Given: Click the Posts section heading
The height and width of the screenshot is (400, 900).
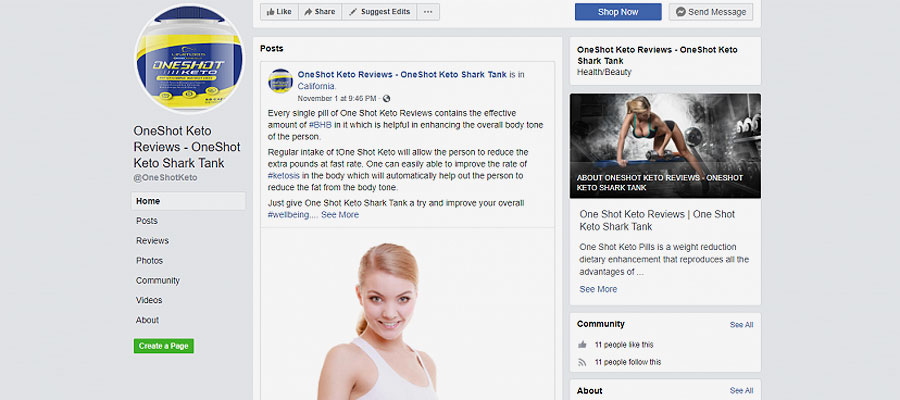Looking at the screenshot, I should click(271, 49).
